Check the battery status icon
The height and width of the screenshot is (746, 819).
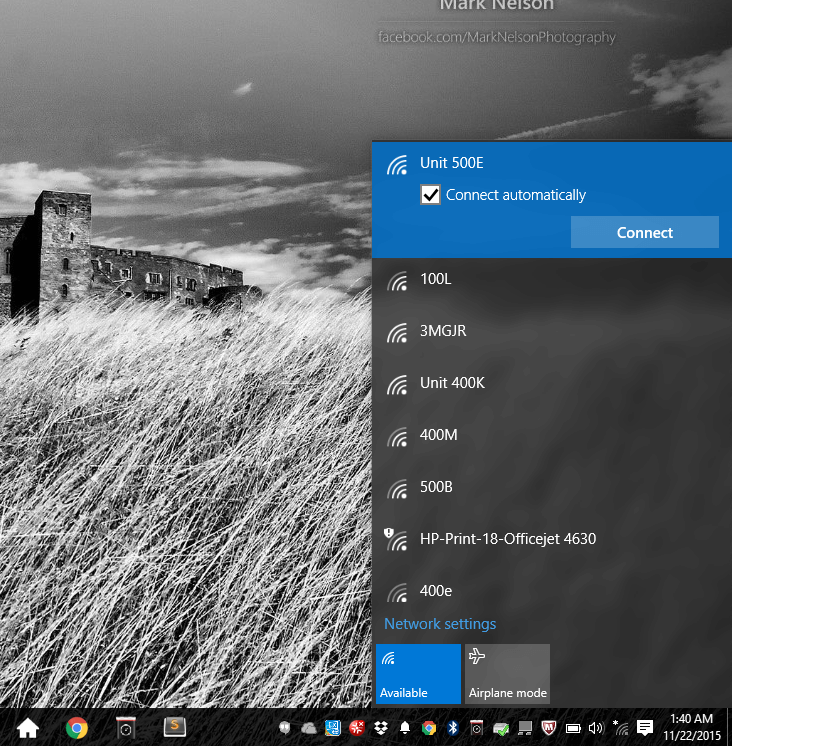573,728
